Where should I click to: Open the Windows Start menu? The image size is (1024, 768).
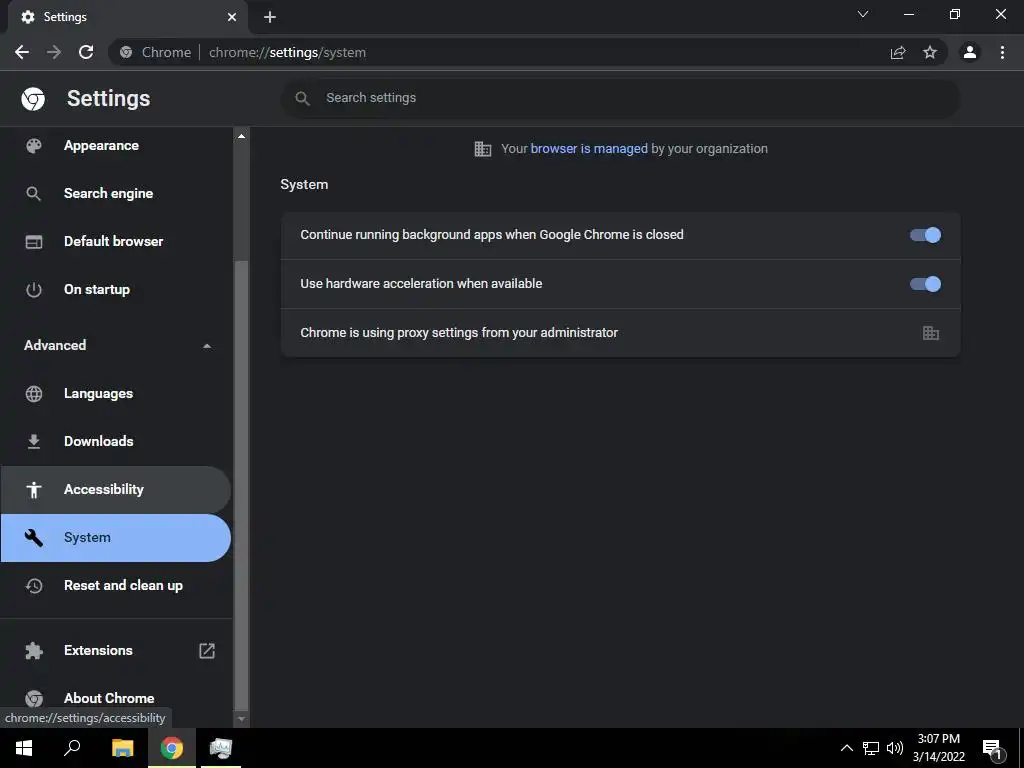[x=24, y=748]
